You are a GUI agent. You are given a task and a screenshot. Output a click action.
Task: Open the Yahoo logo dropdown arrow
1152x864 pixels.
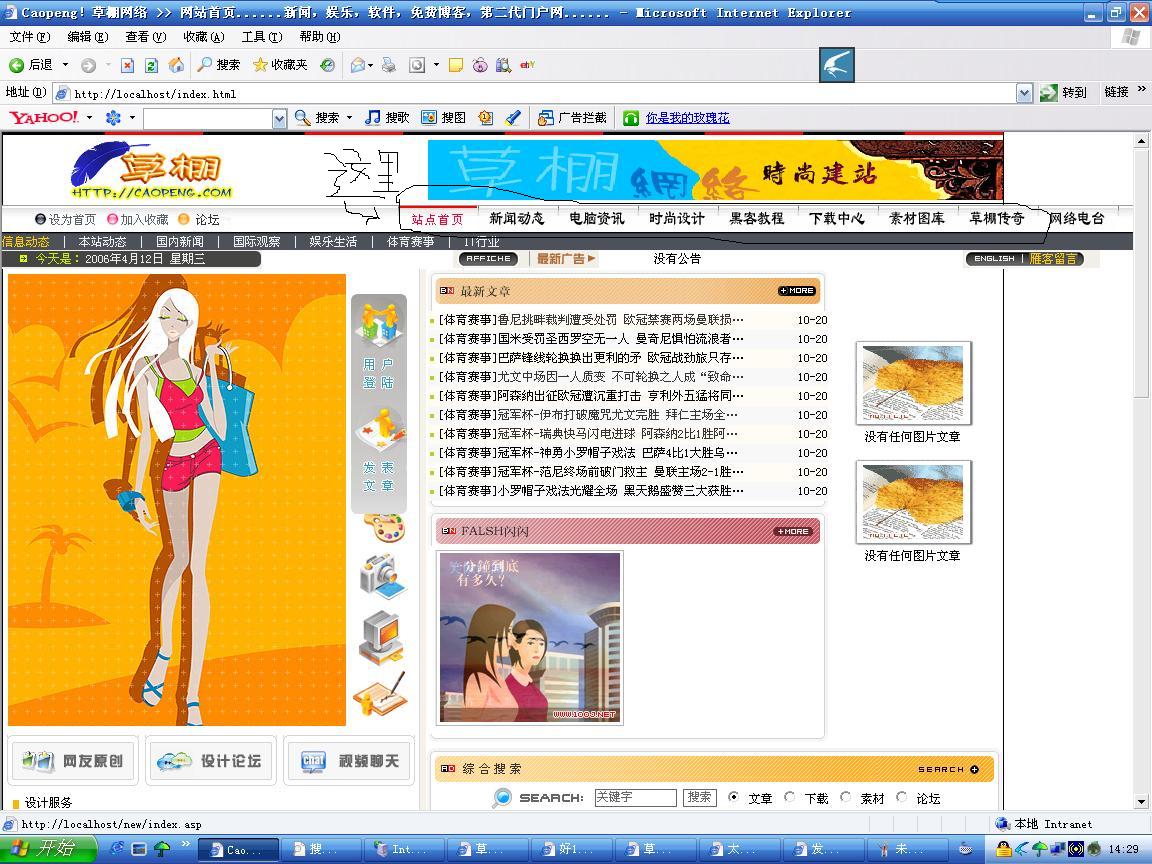point(90,118)
